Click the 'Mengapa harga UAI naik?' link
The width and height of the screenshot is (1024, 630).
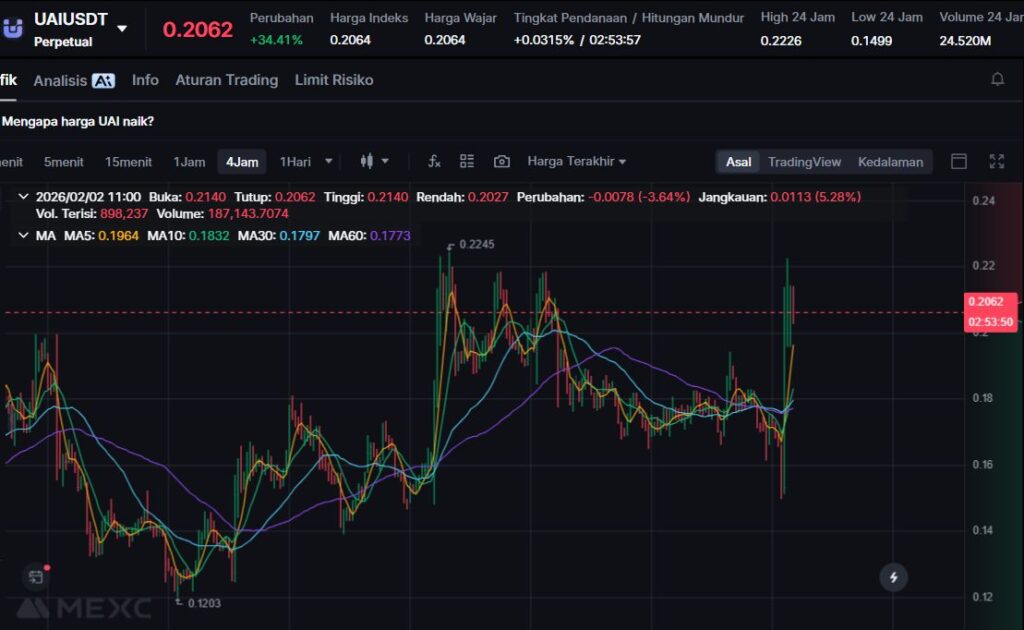pos(78,122)
